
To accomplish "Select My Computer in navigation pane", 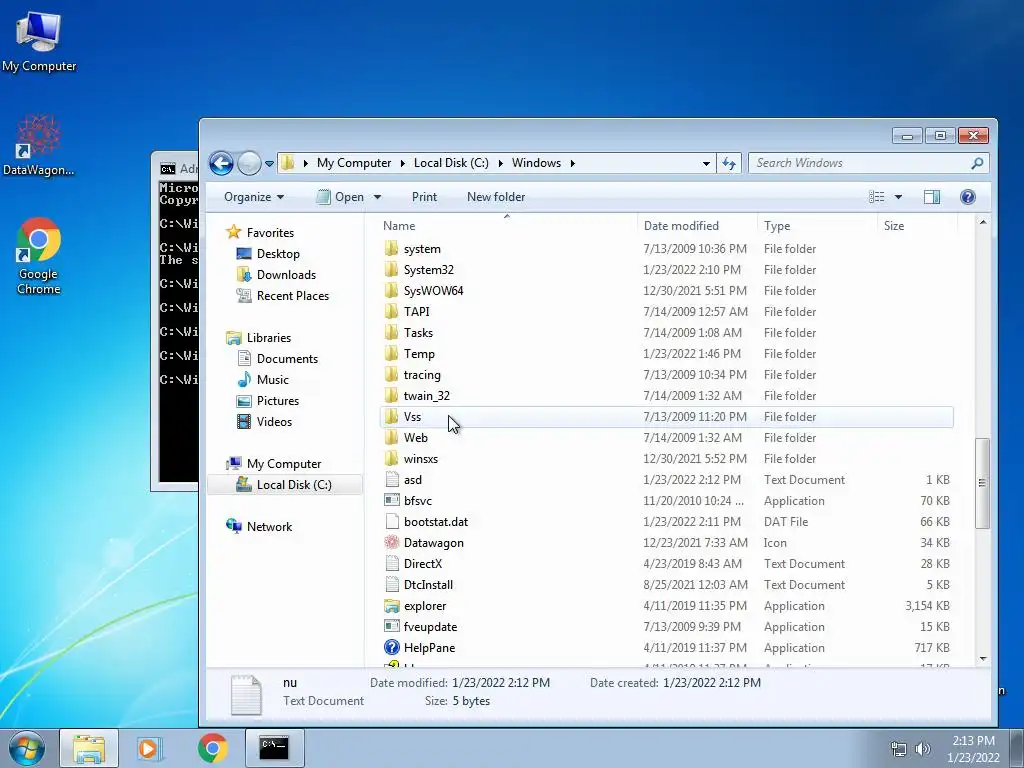I will pos(283,464).
